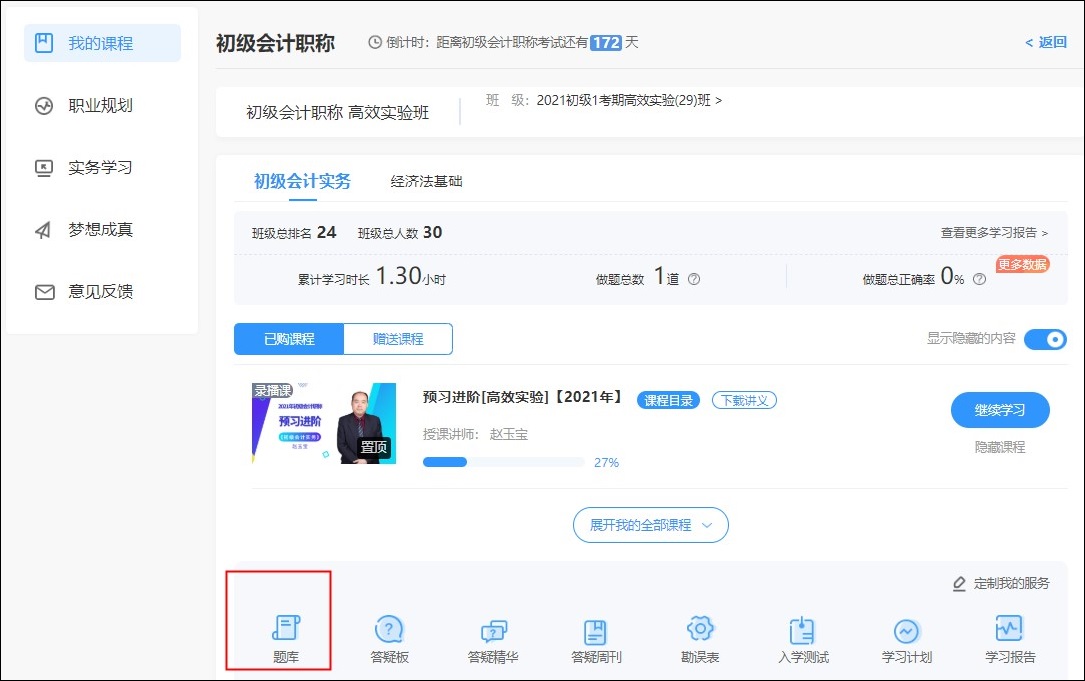Open the 题库 question bank
This screenshot has height=681, width=1085.
(x=285, y=635)
